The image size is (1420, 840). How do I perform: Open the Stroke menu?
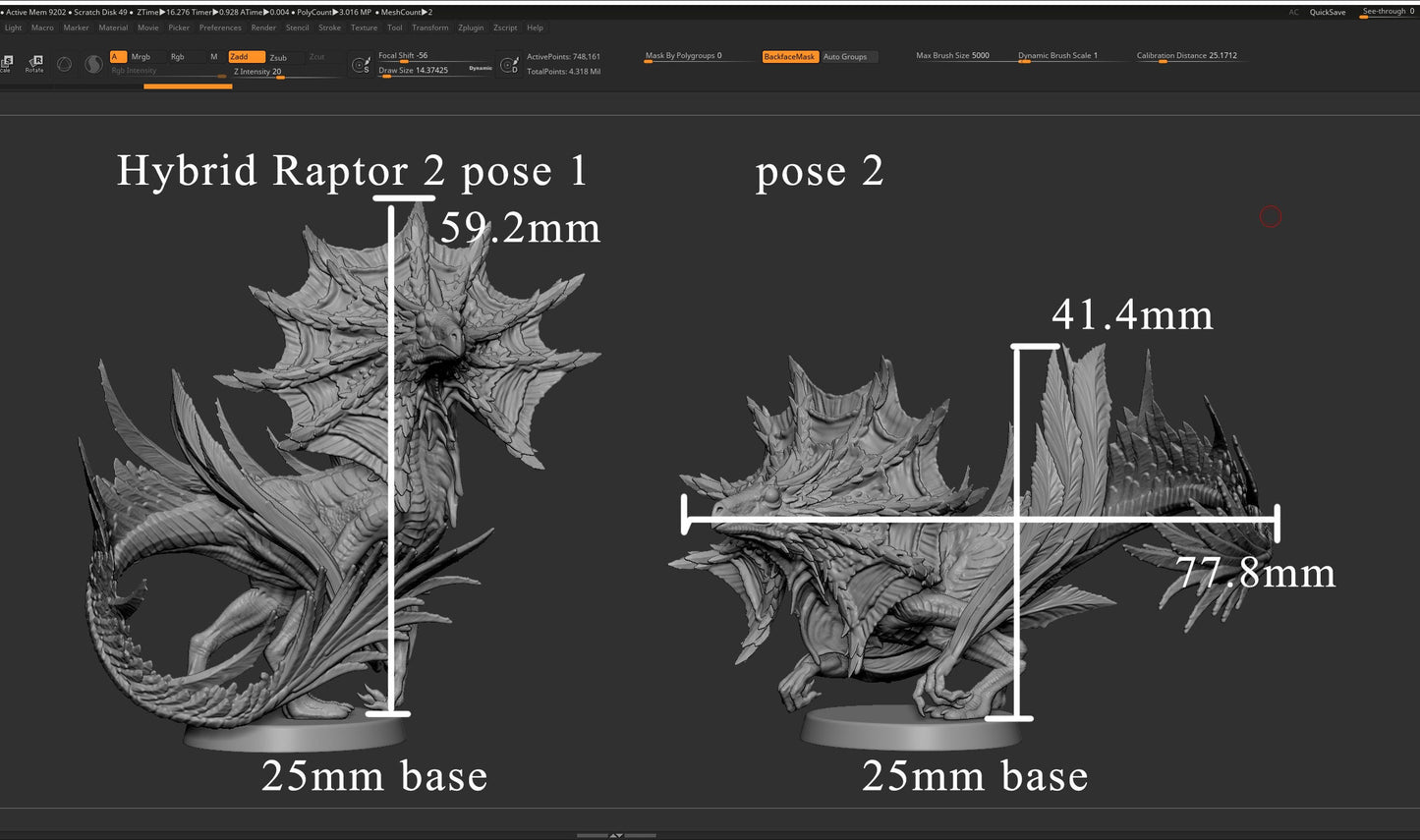pyautogui.click(x=329, y=28)
